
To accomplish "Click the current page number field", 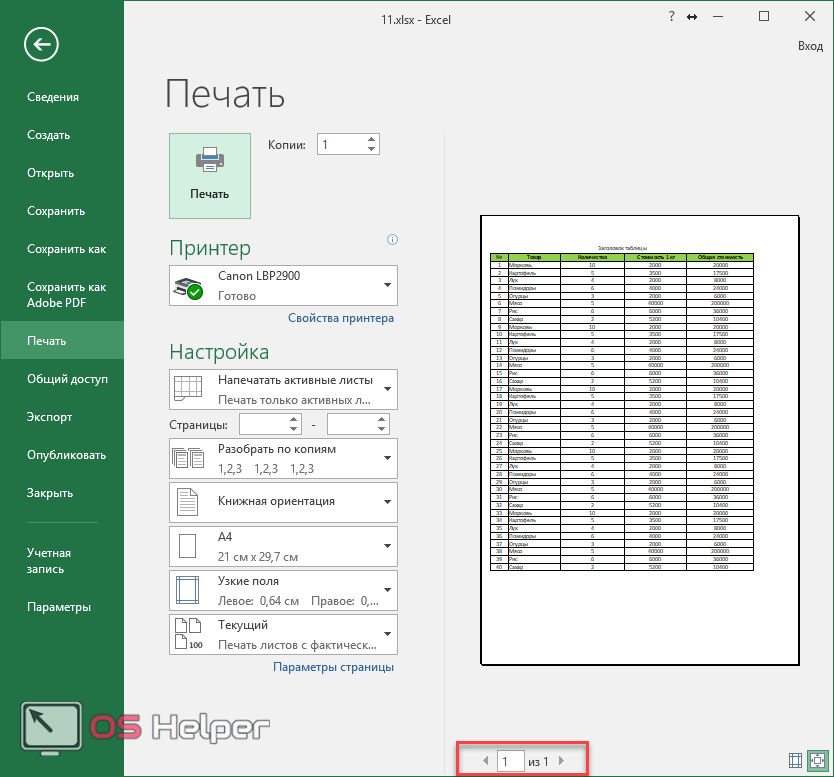I will pos(510,762).
